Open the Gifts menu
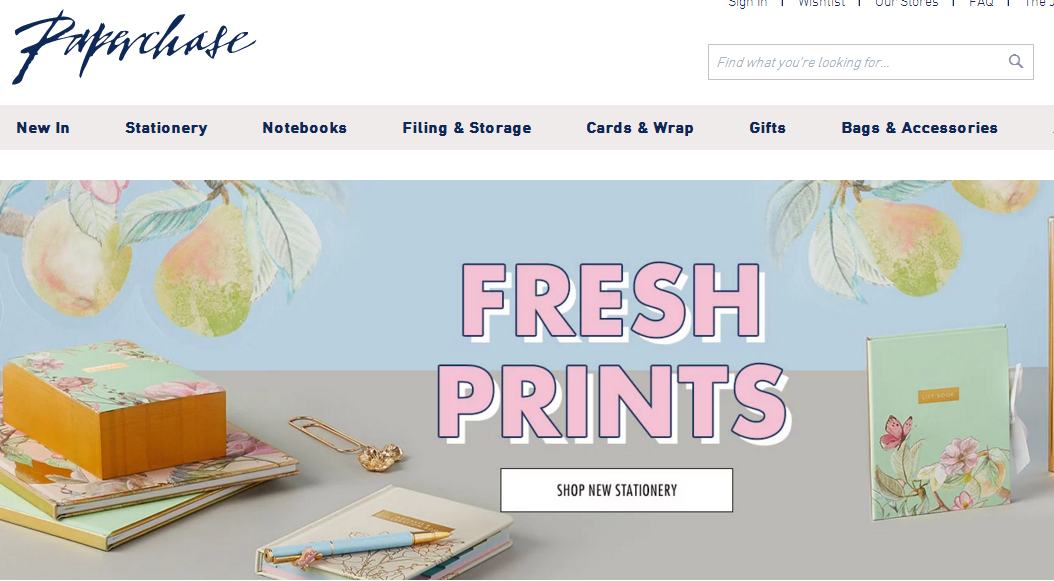1054x581 pixels. pyautogui.click(x=768, y=128)
